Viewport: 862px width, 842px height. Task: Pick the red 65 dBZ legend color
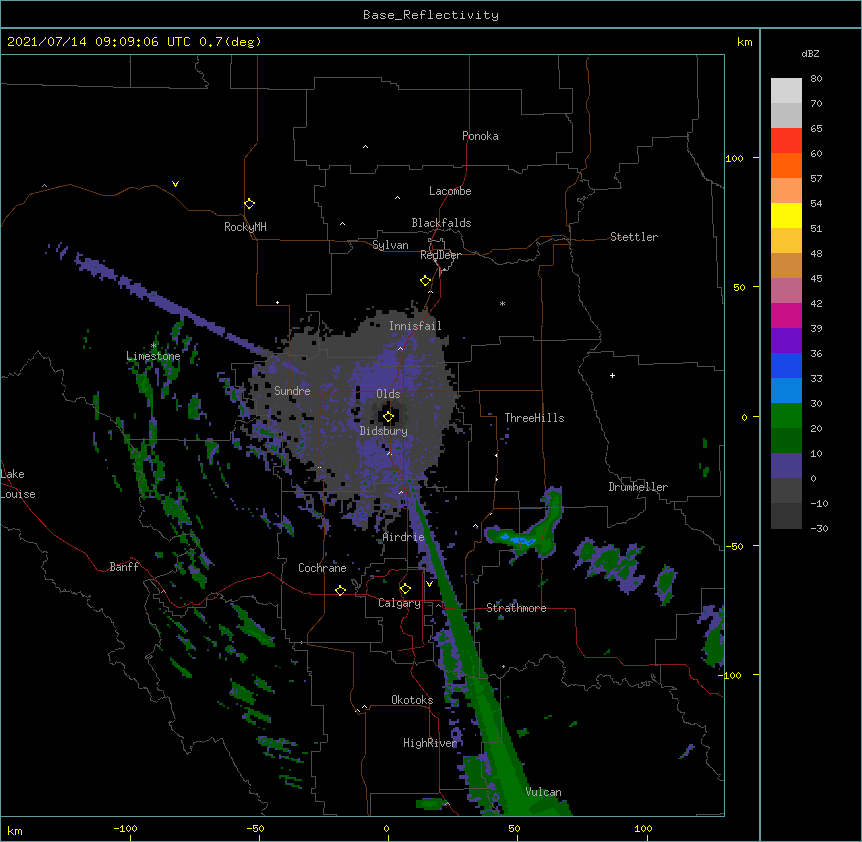(786, 140)
